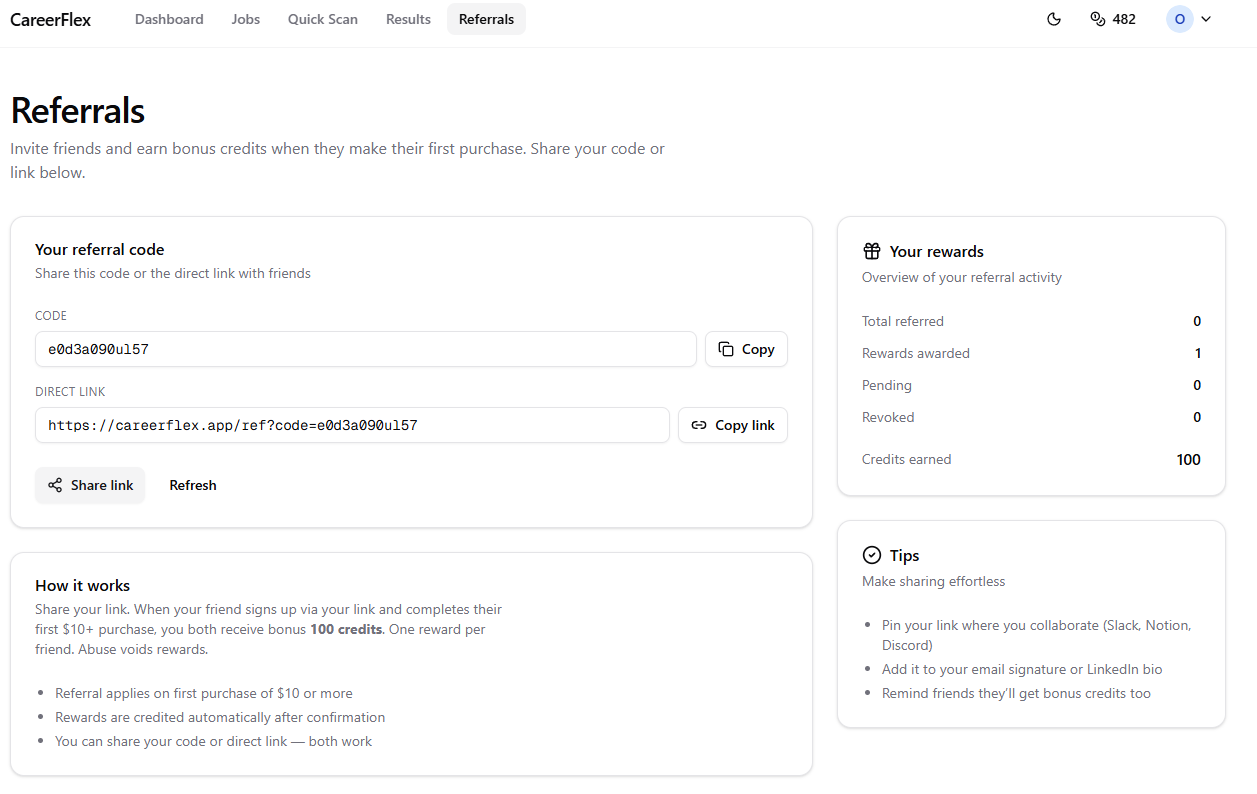Click the gift icon beside Your rewards
Screen dimensions: 1257x794
872,251
